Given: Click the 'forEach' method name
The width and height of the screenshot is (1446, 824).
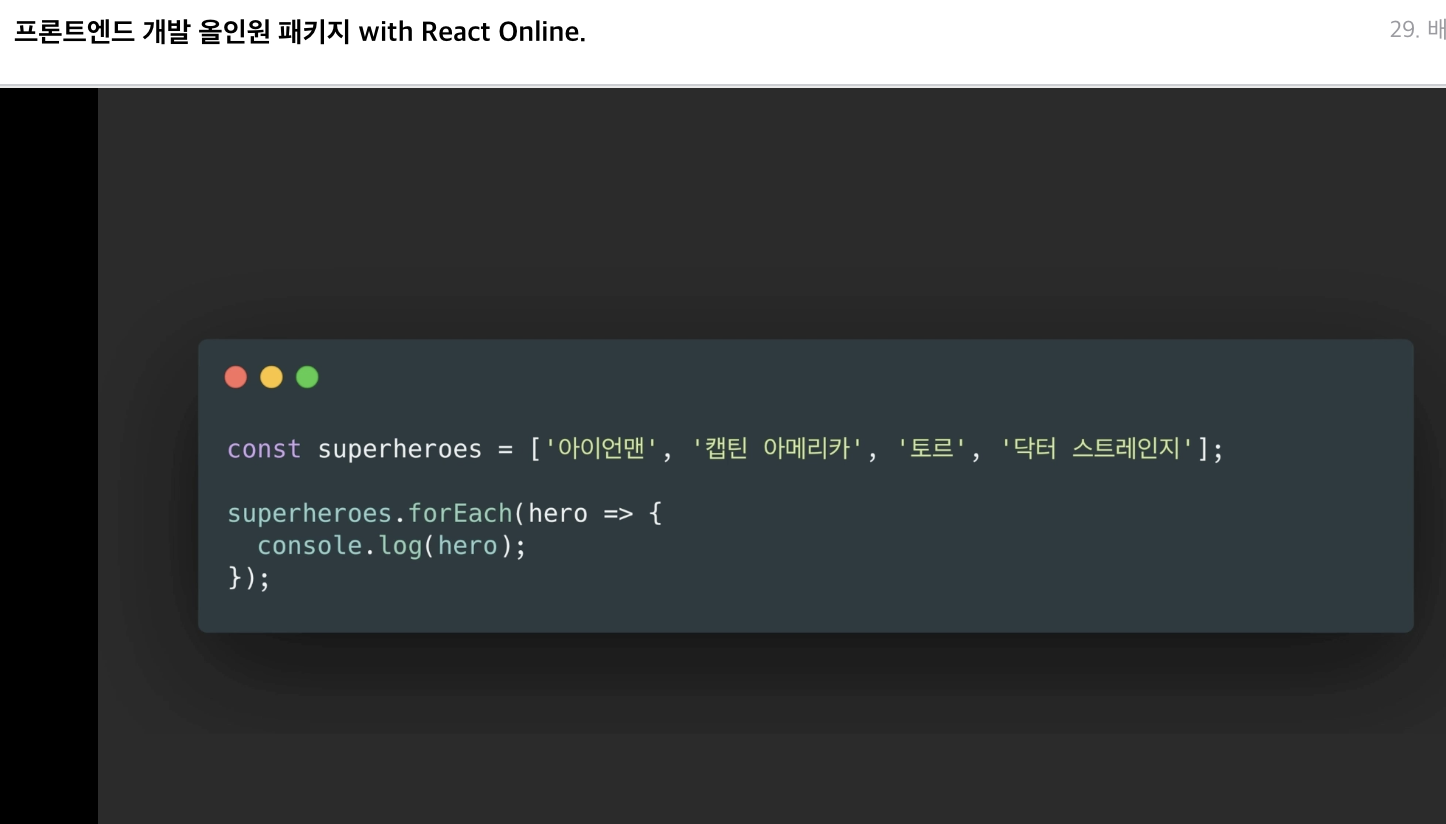Looking at the screenshot, I should click(x=460, y=514).
